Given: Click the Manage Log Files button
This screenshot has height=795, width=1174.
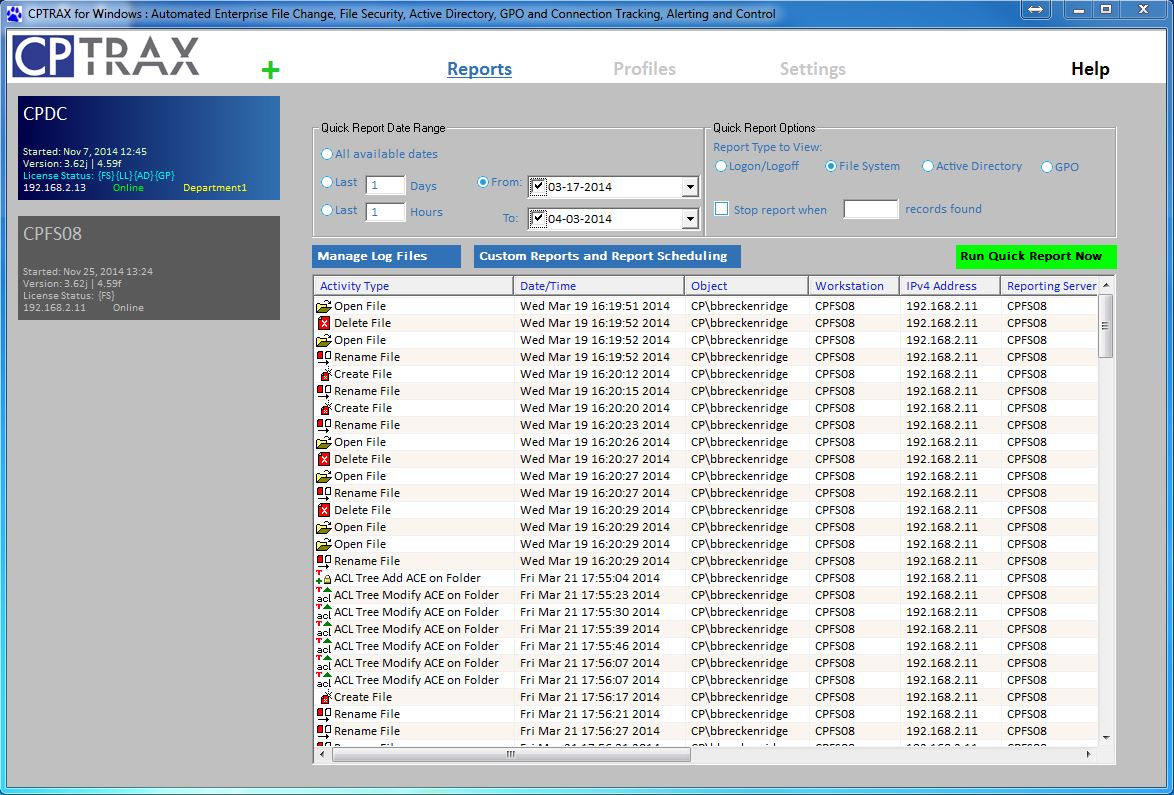Looking at the screenshot, I should pyautogui.click(x=386, y=256).
